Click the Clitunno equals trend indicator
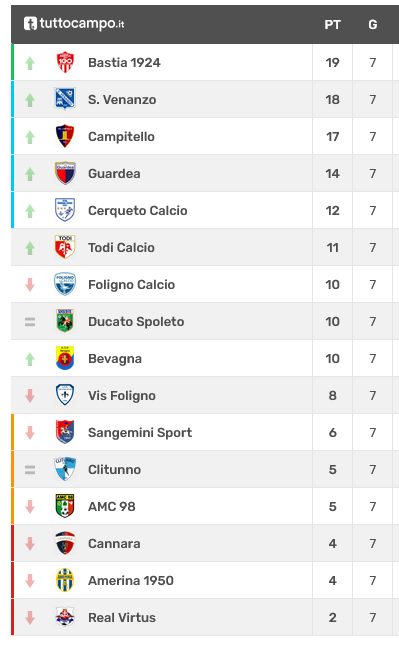399x645 pixels. coord(30,469)
